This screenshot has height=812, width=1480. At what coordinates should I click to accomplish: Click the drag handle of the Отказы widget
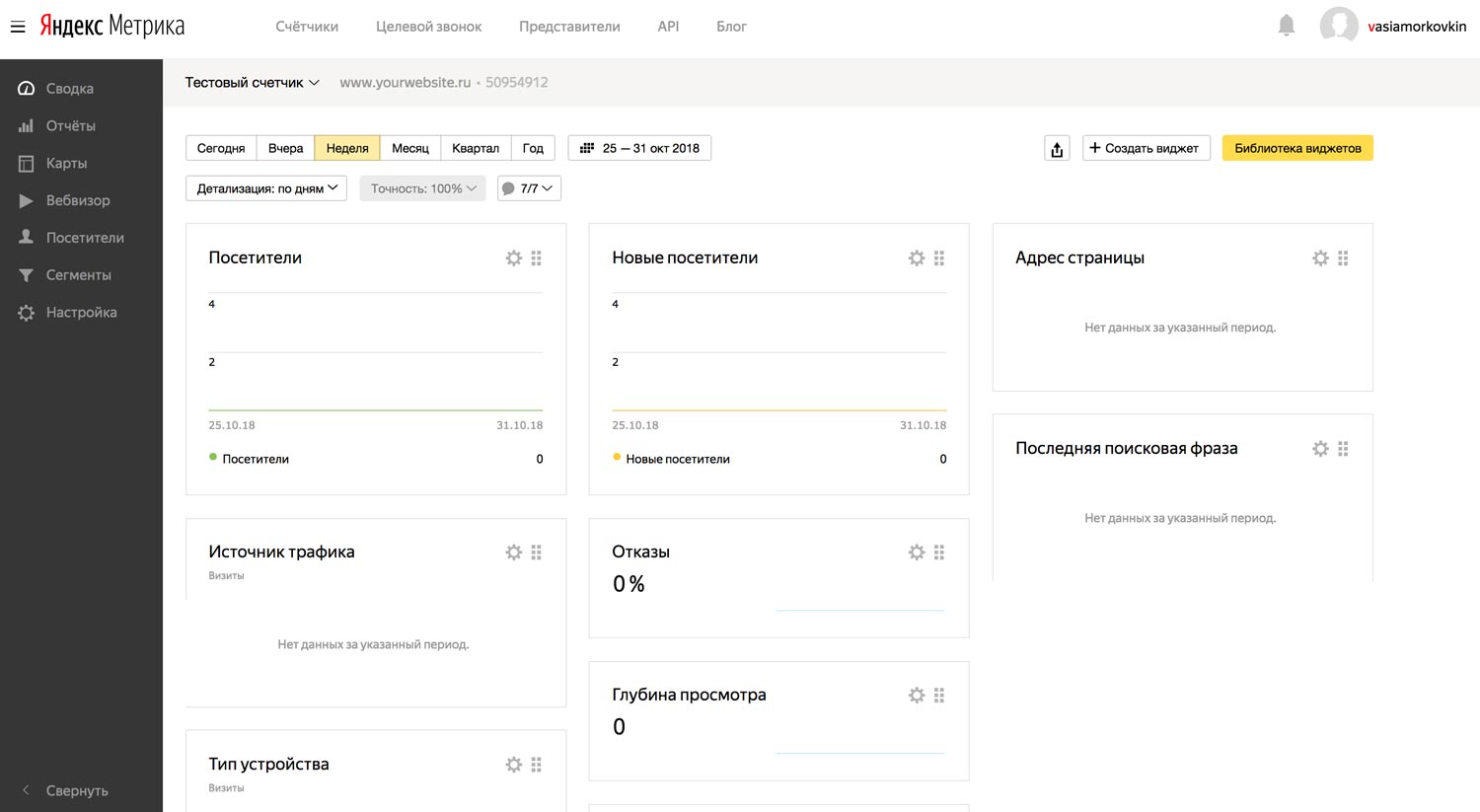[x=939, y=553]
